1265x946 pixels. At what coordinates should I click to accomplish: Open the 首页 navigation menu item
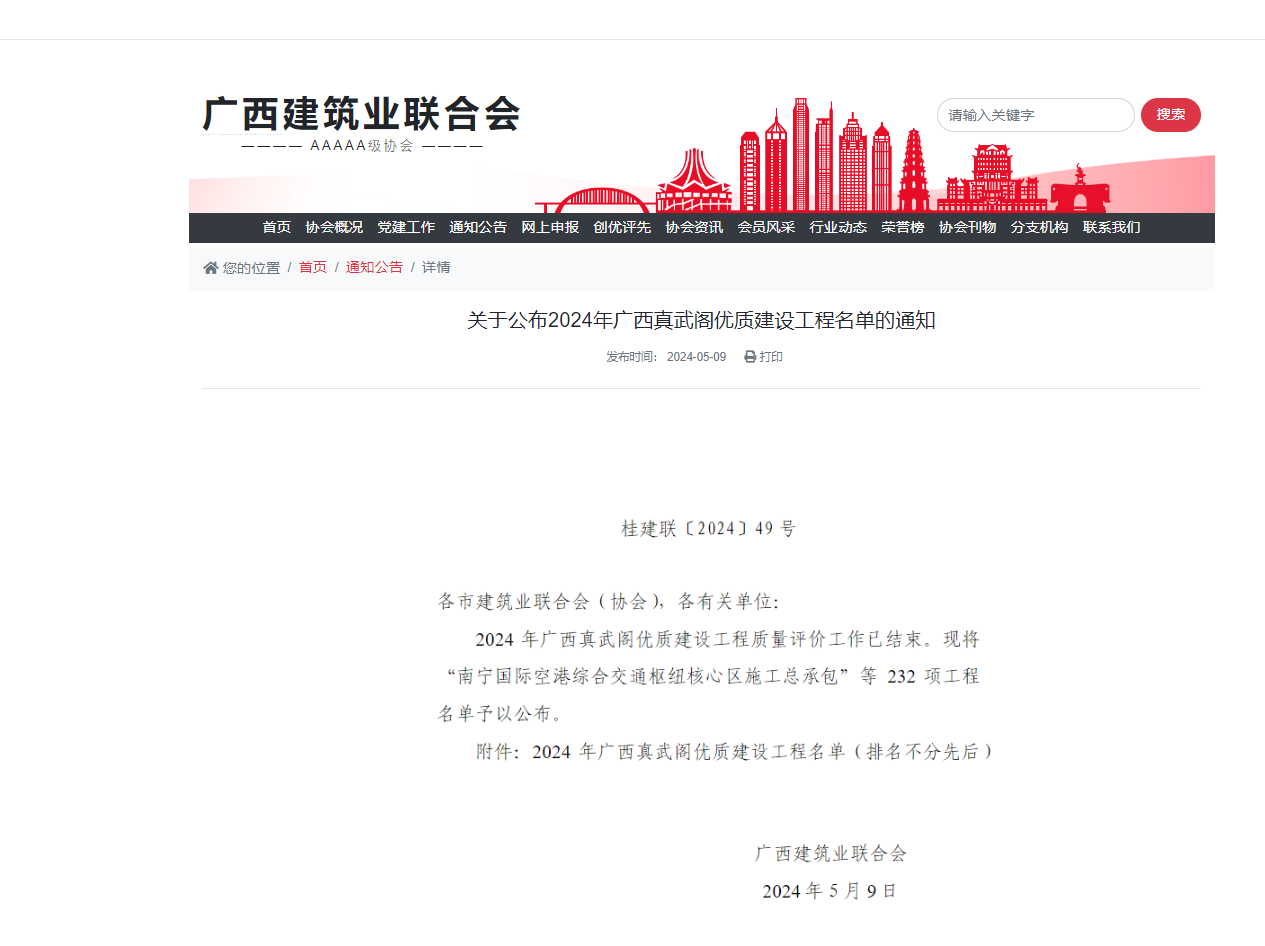click(x=277, y=228)
